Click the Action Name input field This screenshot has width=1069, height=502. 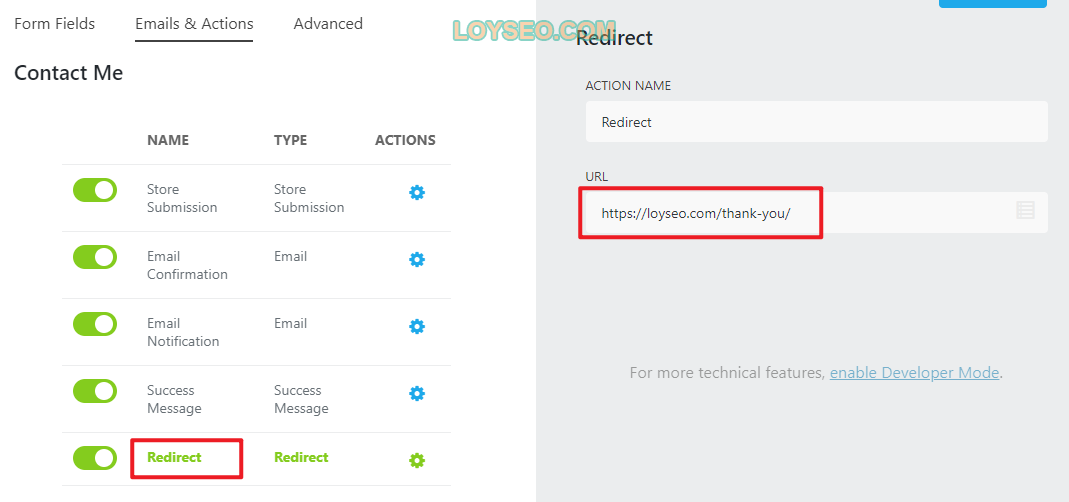[x=816, y=122]
